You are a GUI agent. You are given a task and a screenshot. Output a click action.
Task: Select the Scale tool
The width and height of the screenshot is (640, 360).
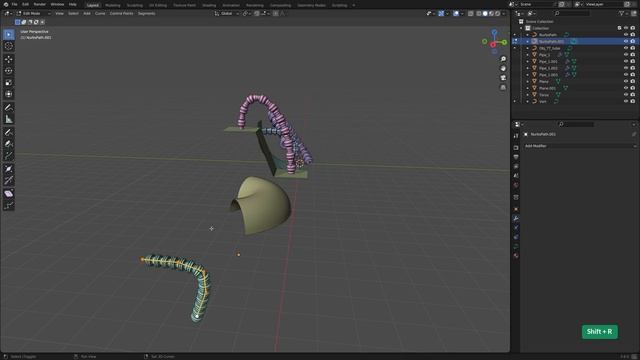pyautogui.click(x=9, y=83)
